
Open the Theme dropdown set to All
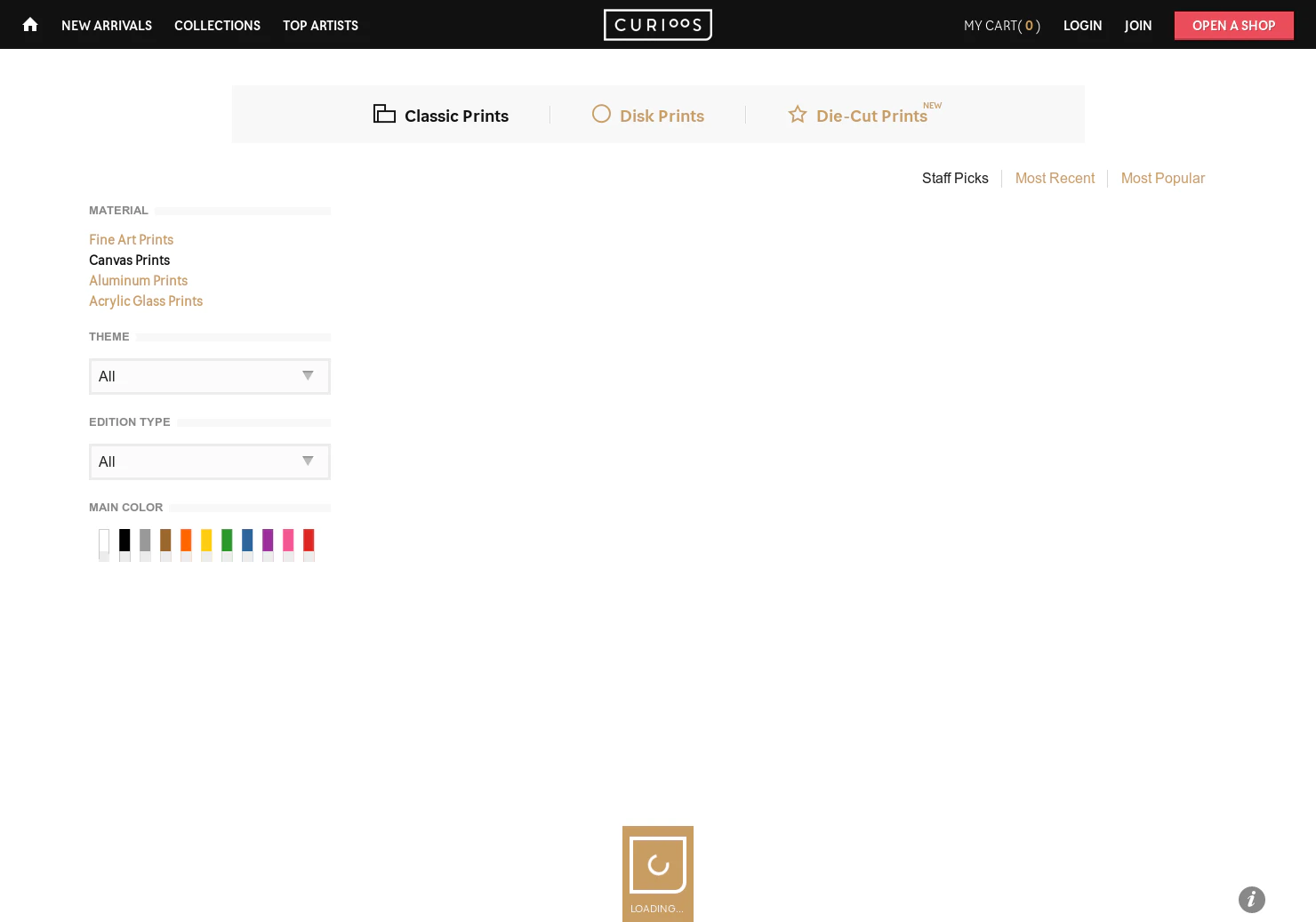(209, 376)
